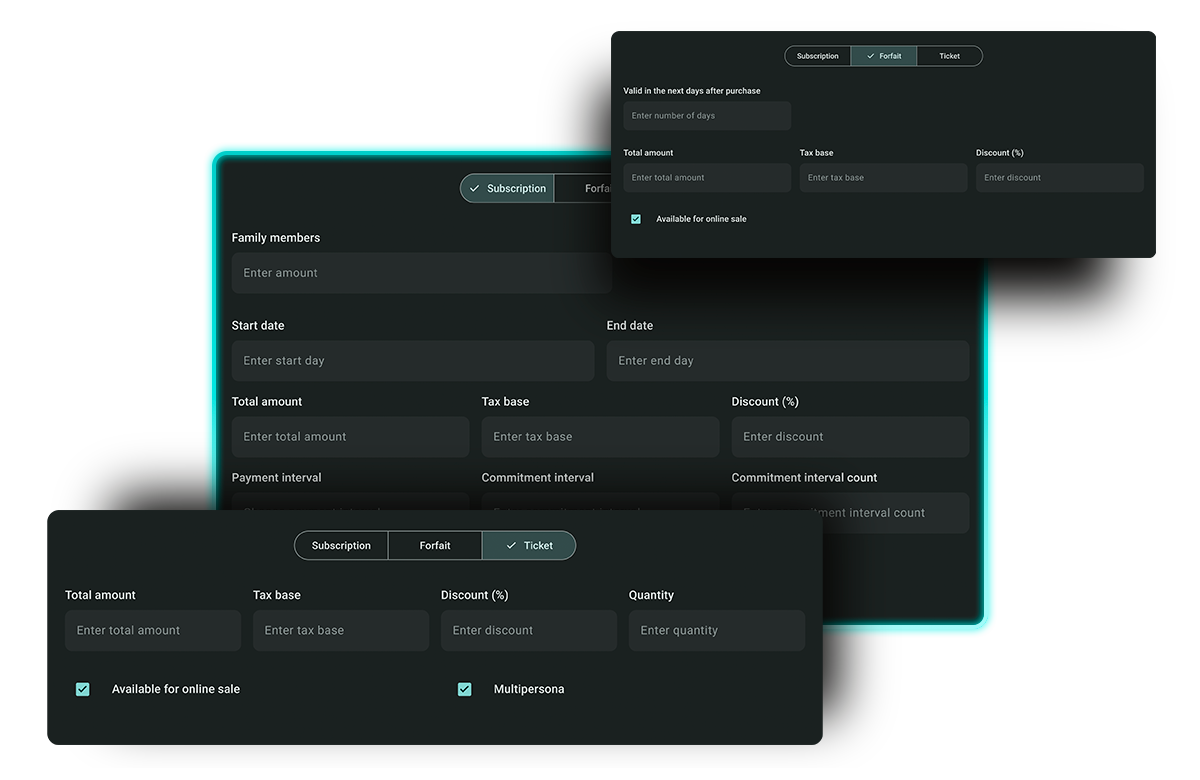The image size is (1200, 780).
Task: Focus Total amount field in the Ticket form
Action: [x=153, y=631]
